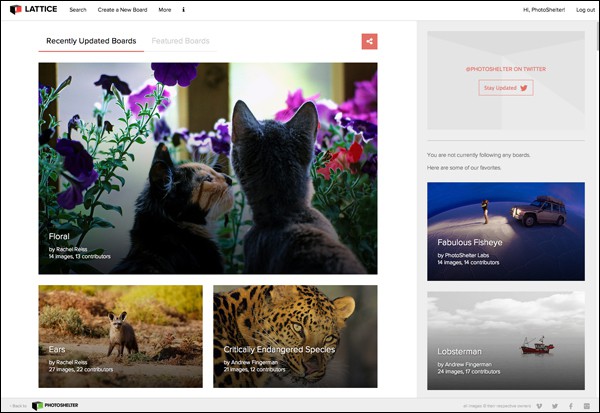The width and height of the screenshot is (600, 413).
Task: Click the Vimeo icon in the footer
Action: (539, 405)
